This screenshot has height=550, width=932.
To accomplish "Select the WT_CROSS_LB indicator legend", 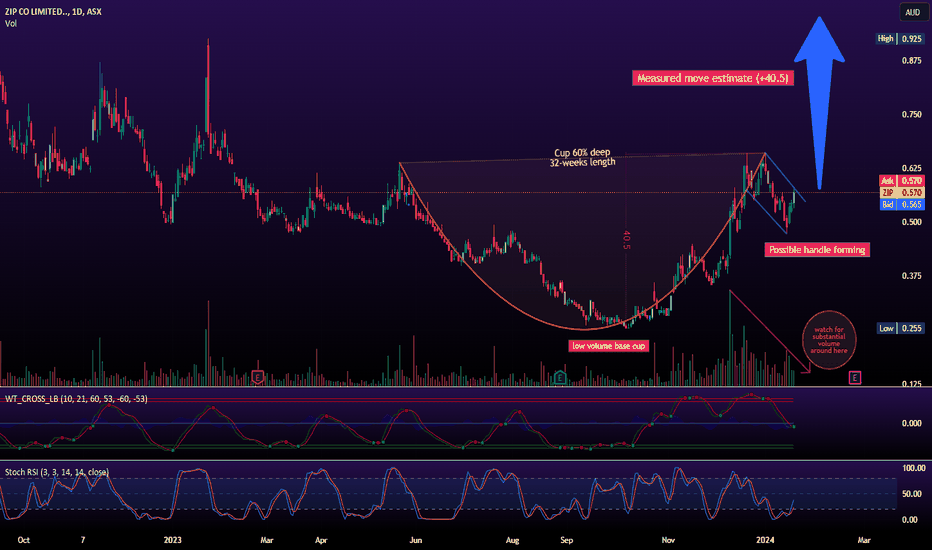I will coord(76,398).
